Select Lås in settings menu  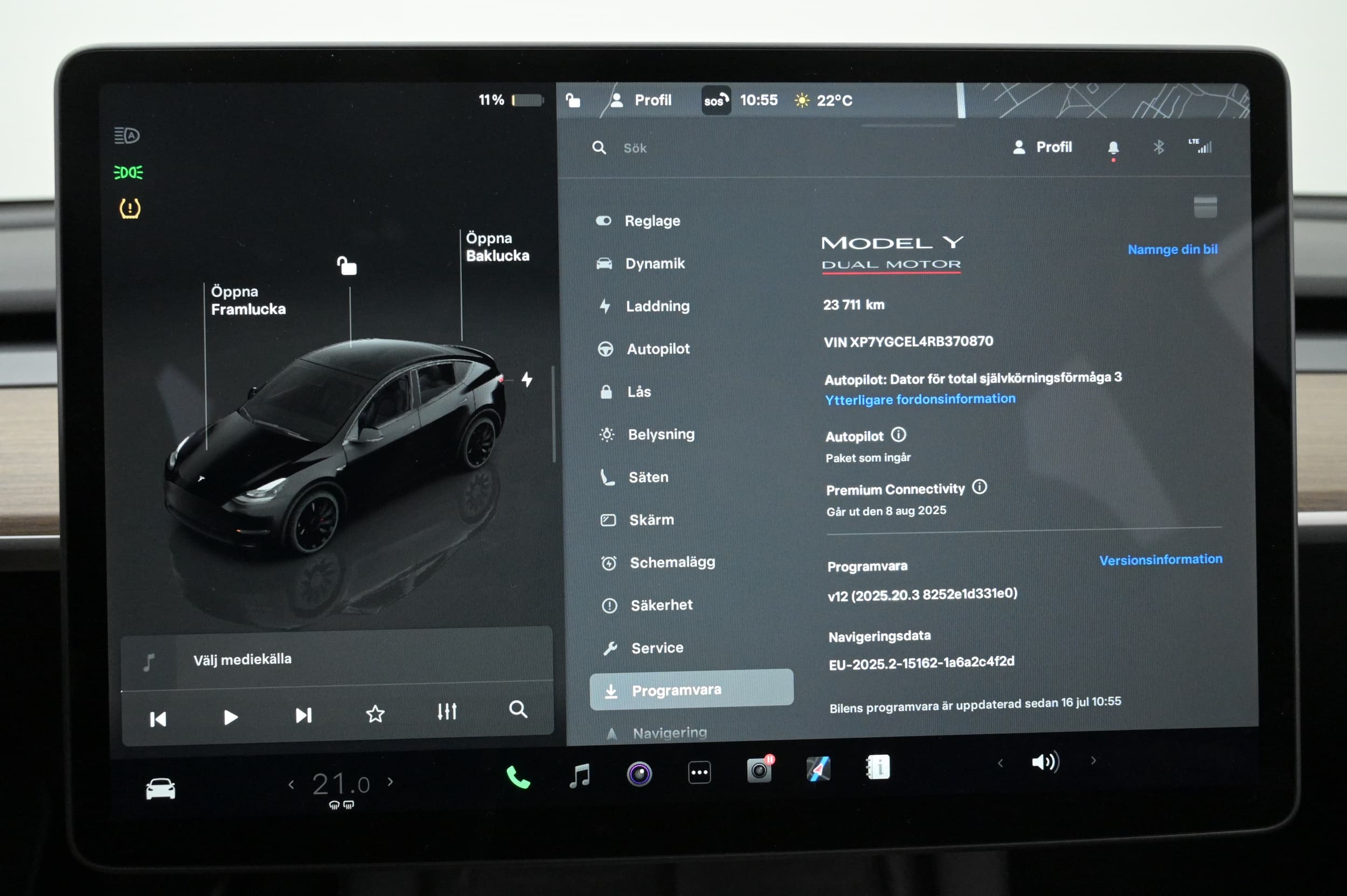pyautogui.click(x=625, y=392)
